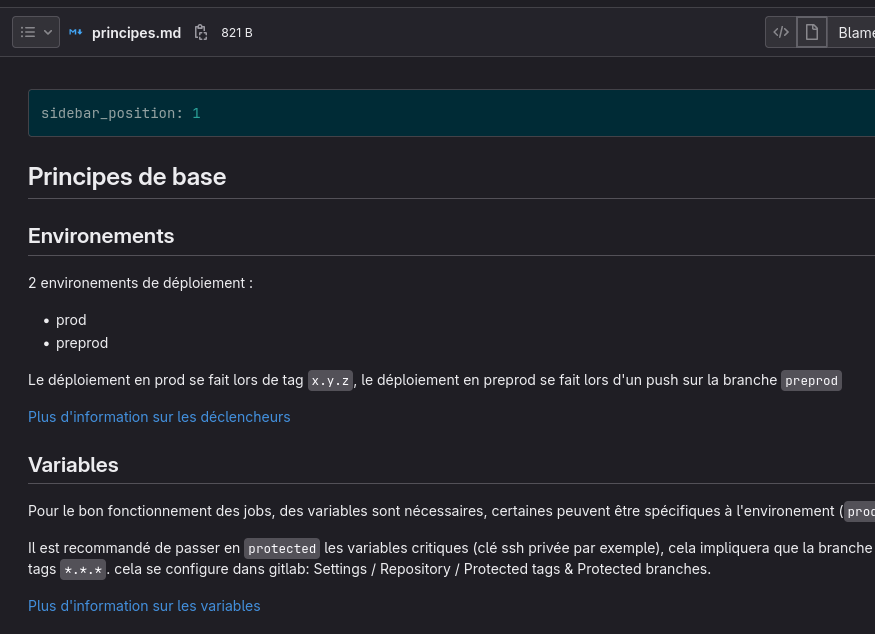The image size is (875, 634).
Task: Open the Blame view
Action: (x=855, y=33)
